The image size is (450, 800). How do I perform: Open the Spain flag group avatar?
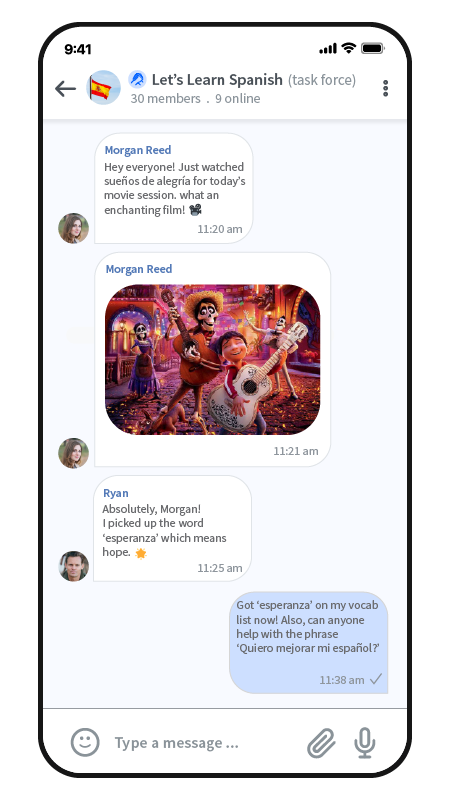click(x=104, y=88)
